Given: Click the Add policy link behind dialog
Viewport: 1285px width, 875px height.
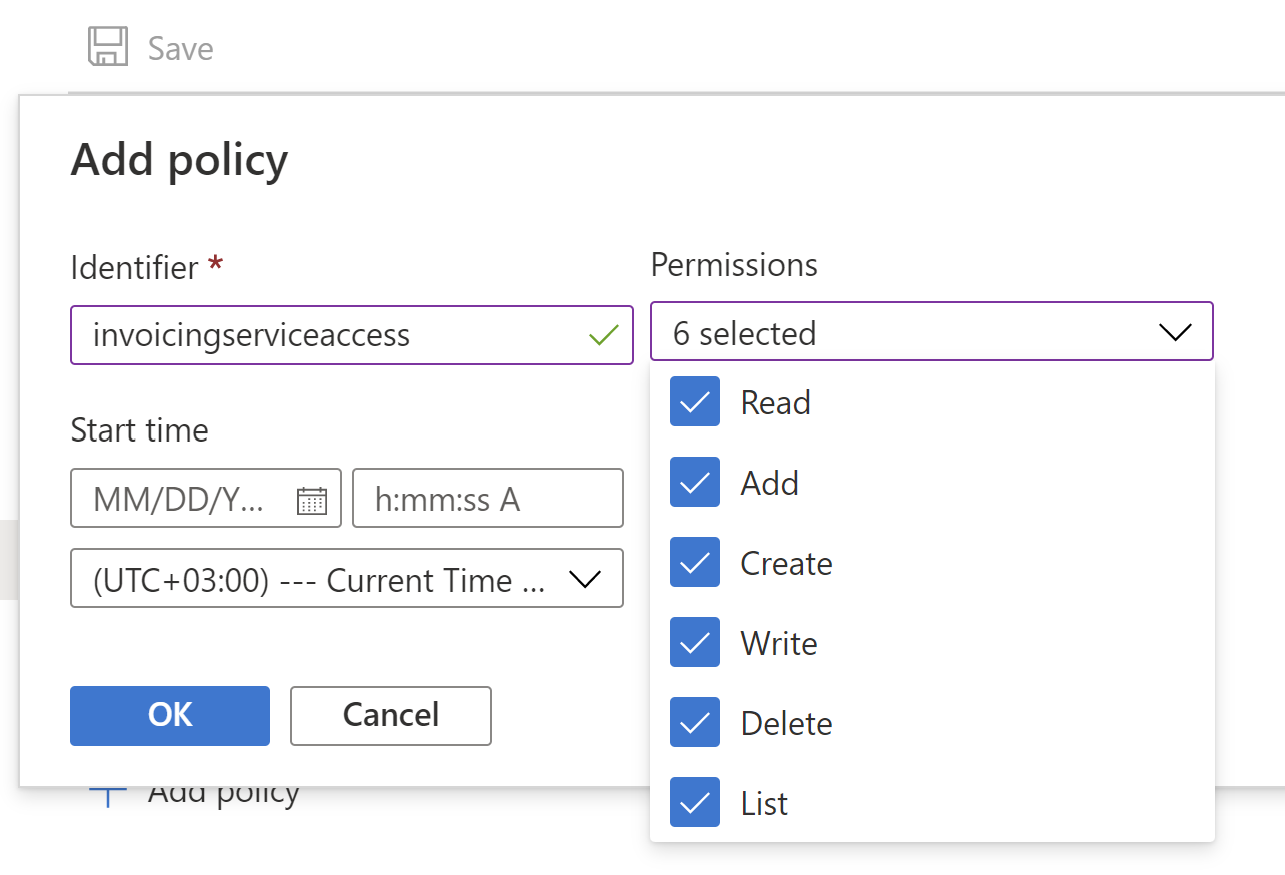Looking at the screenshot, I should click(x=224, y=794).
